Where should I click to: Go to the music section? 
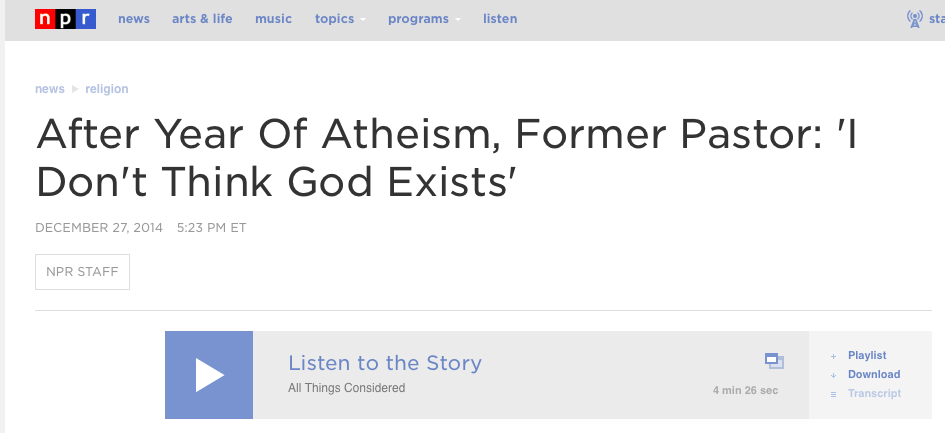click(273, 19)
